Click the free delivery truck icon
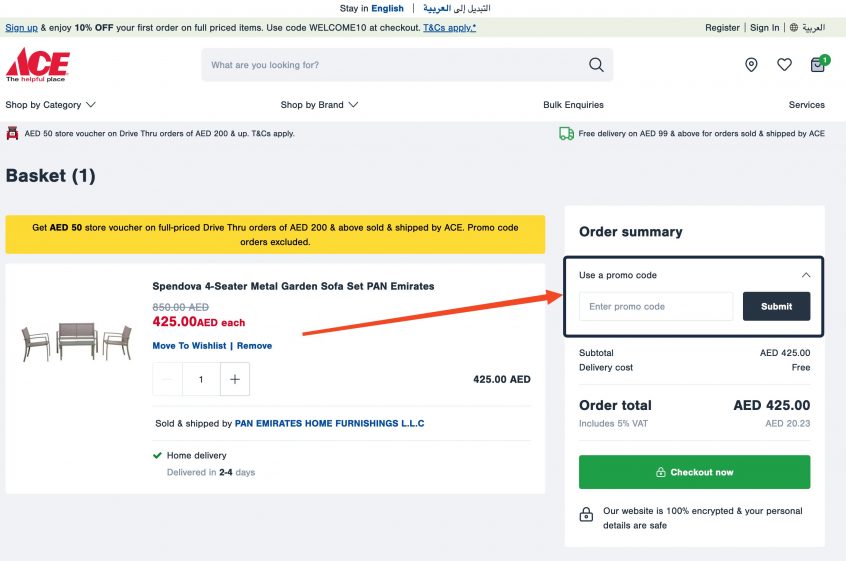This screenshot has width=846, height=561. click(x=567, y=133)
